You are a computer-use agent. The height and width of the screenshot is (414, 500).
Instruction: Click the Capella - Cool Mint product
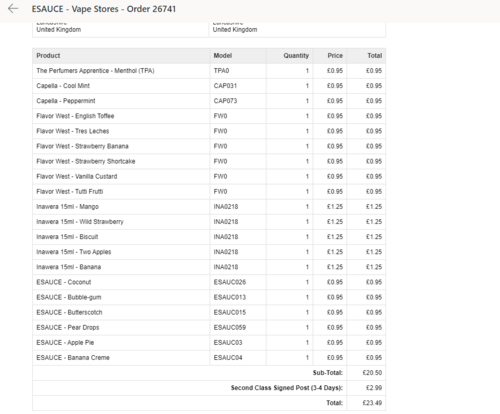point(63,86)
